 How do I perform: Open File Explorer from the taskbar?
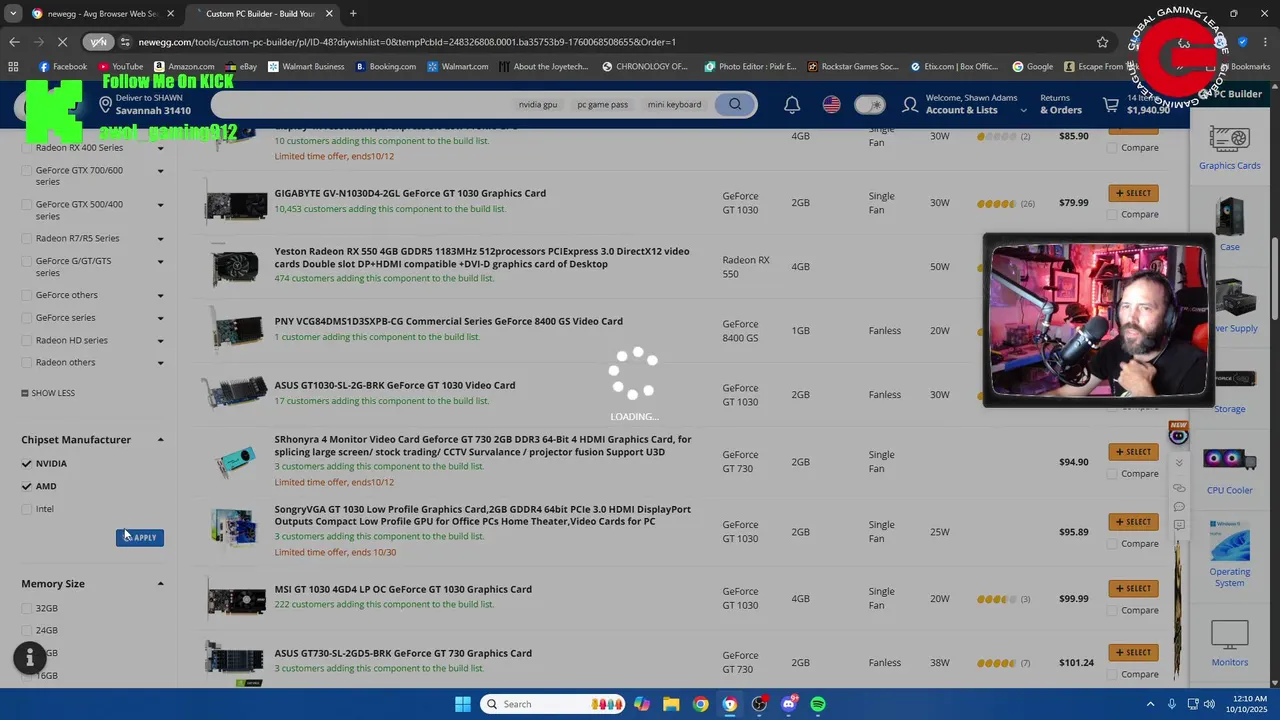[671, 704]
